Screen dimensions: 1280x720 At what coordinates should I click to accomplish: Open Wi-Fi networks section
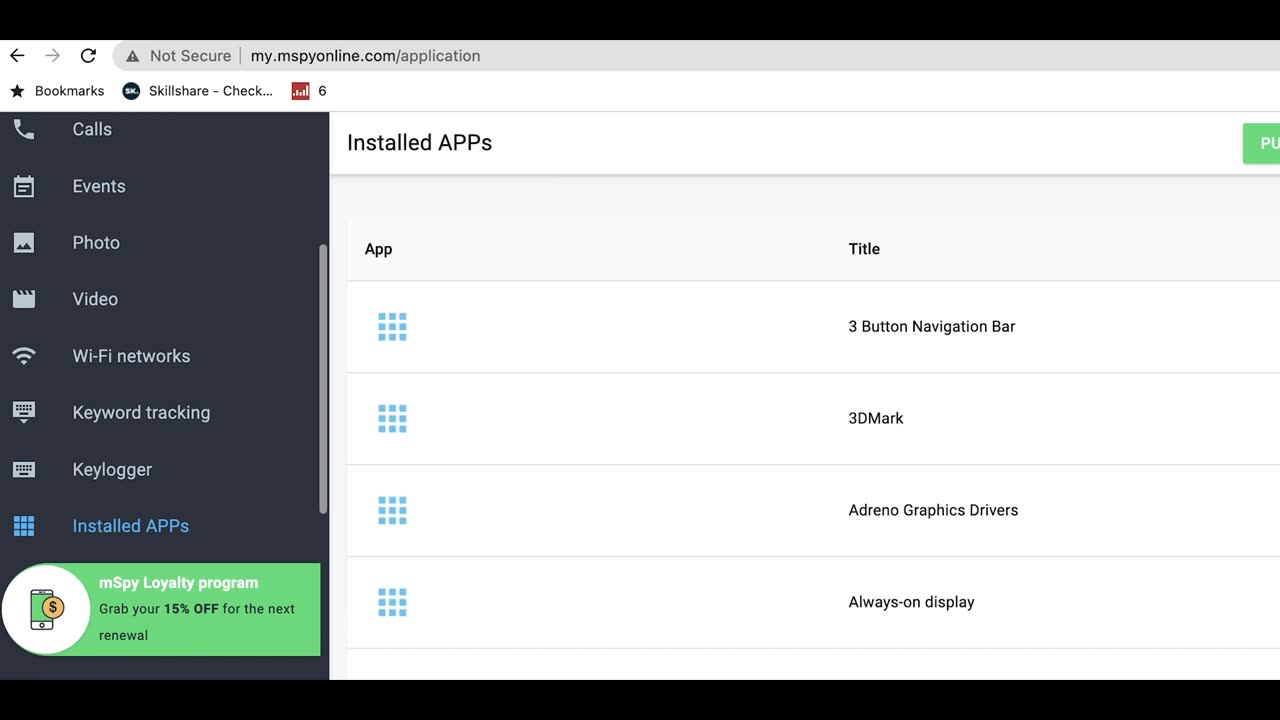pos(131,356)
